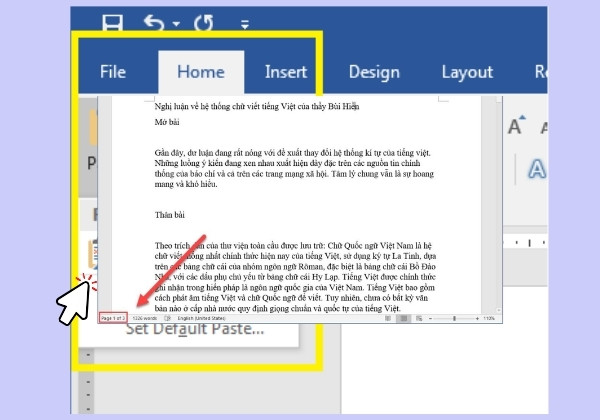Click paragraph starting 'Theo trích dẫn của thư viện'

coord(295,277)
